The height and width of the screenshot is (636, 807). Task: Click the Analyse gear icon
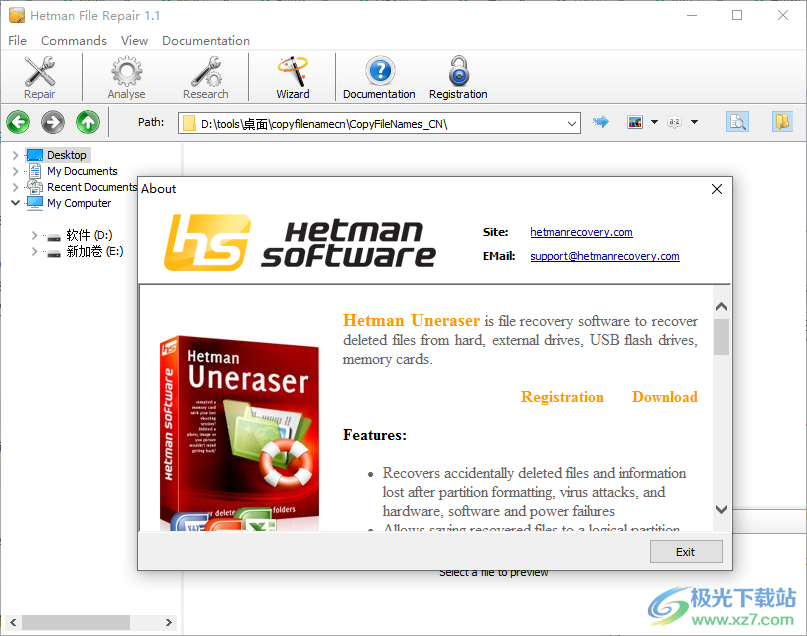(x=126, y=72)
